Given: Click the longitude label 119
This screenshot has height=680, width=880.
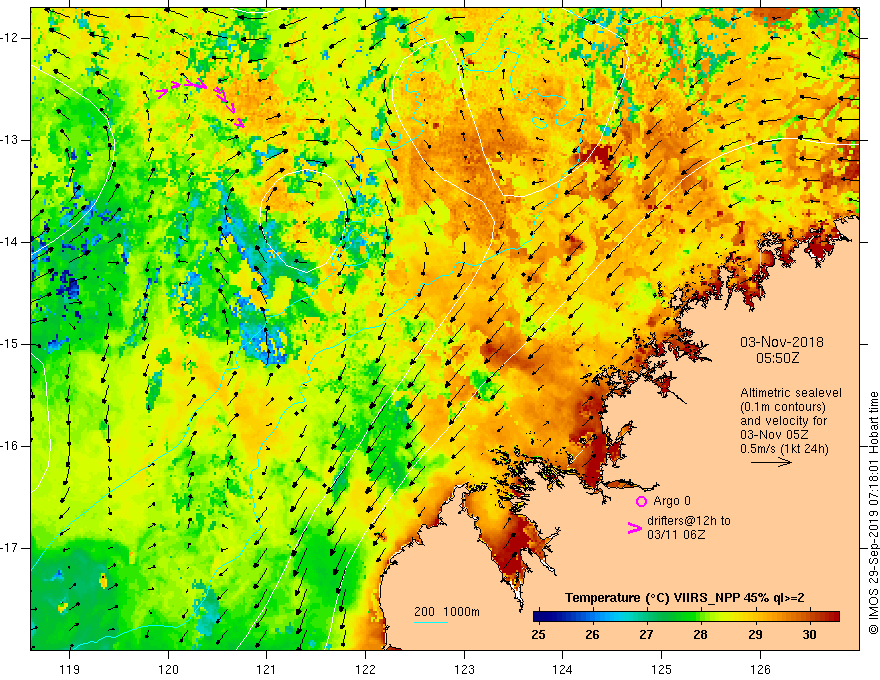Looking at the screenshot, I should pyautogui.click(x=70, y=669).
